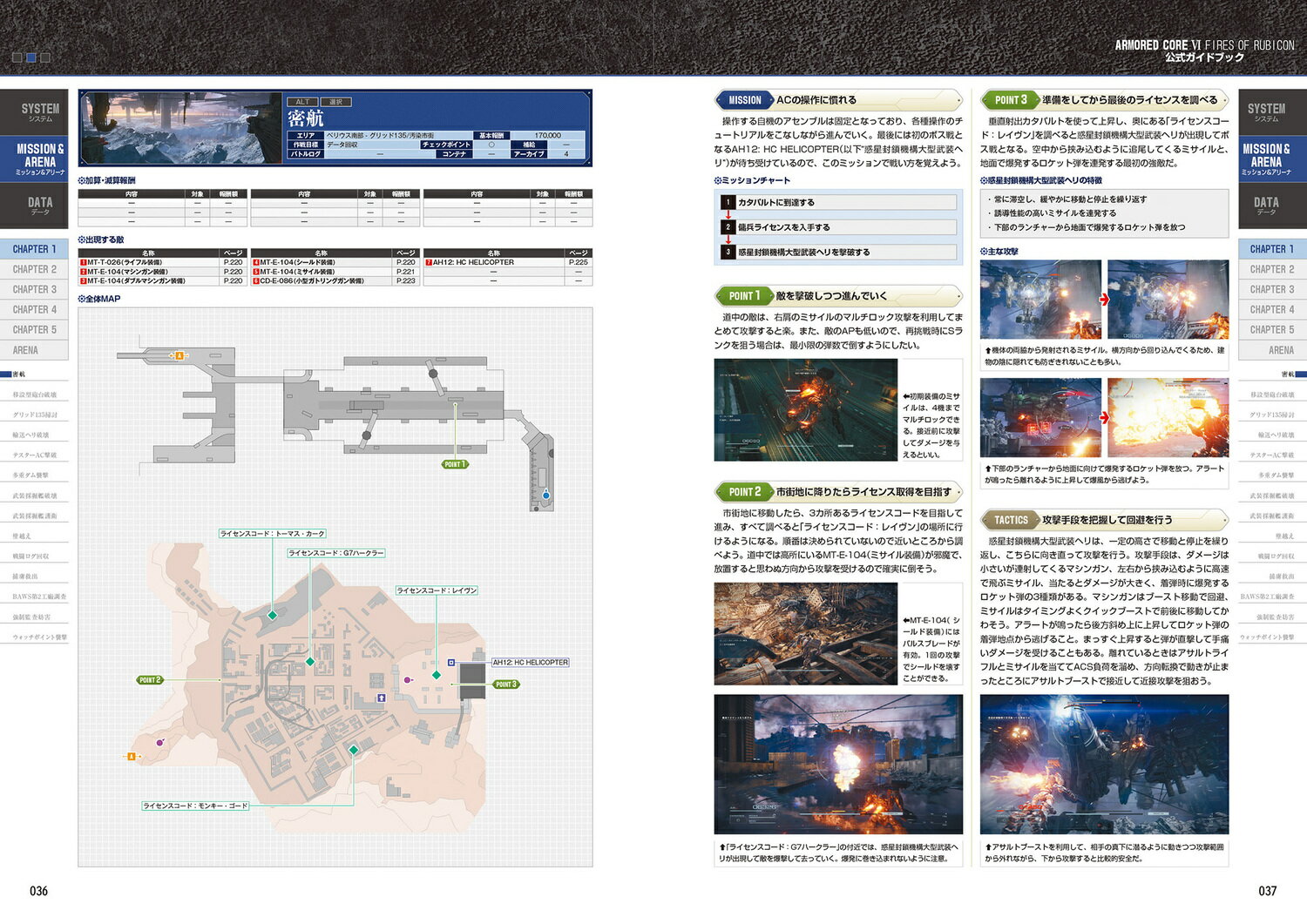
Task: Open the right MISSION & ARENA tab
Action: [1272, 158]
